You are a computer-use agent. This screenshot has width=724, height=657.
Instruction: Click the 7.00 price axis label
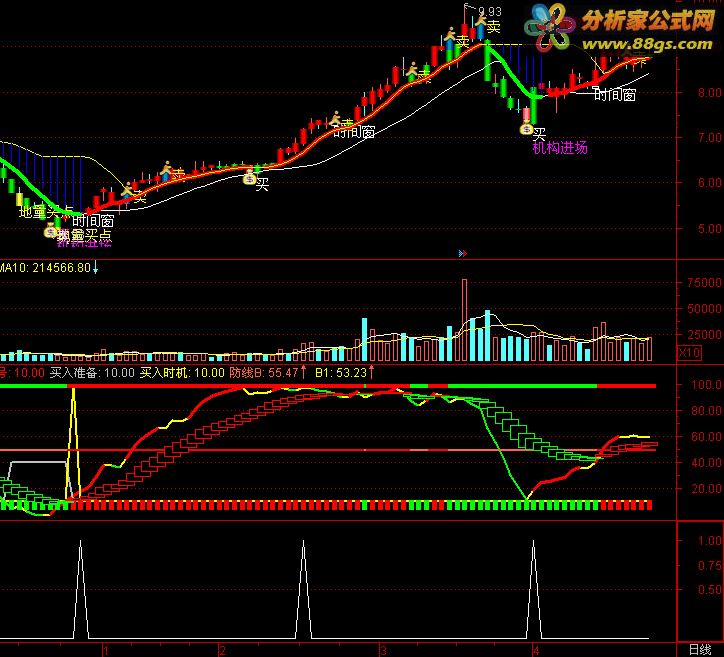[x=710, y=138]
